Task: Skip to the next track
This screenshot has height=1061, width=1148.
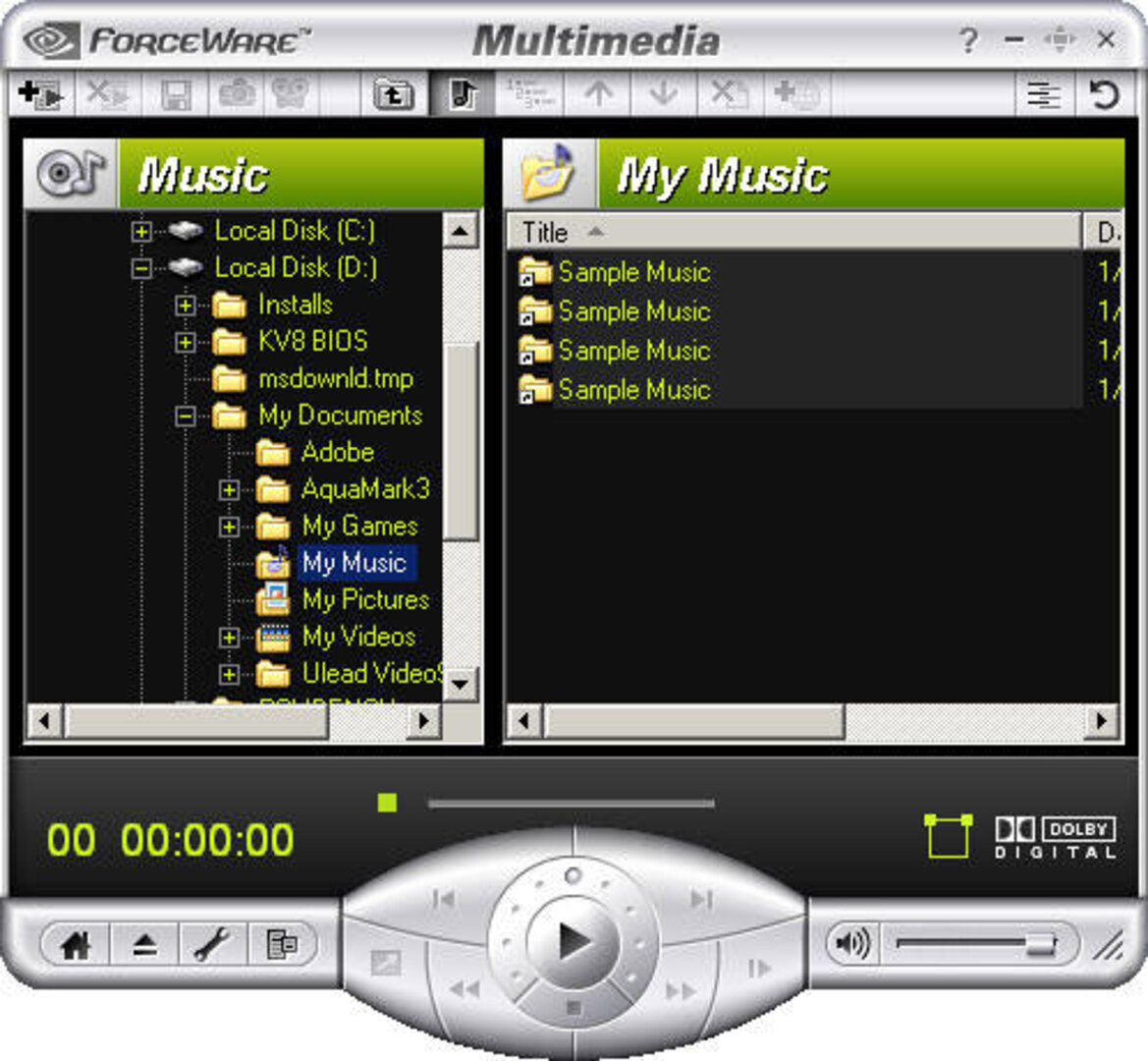Action: tap(701, 898)
